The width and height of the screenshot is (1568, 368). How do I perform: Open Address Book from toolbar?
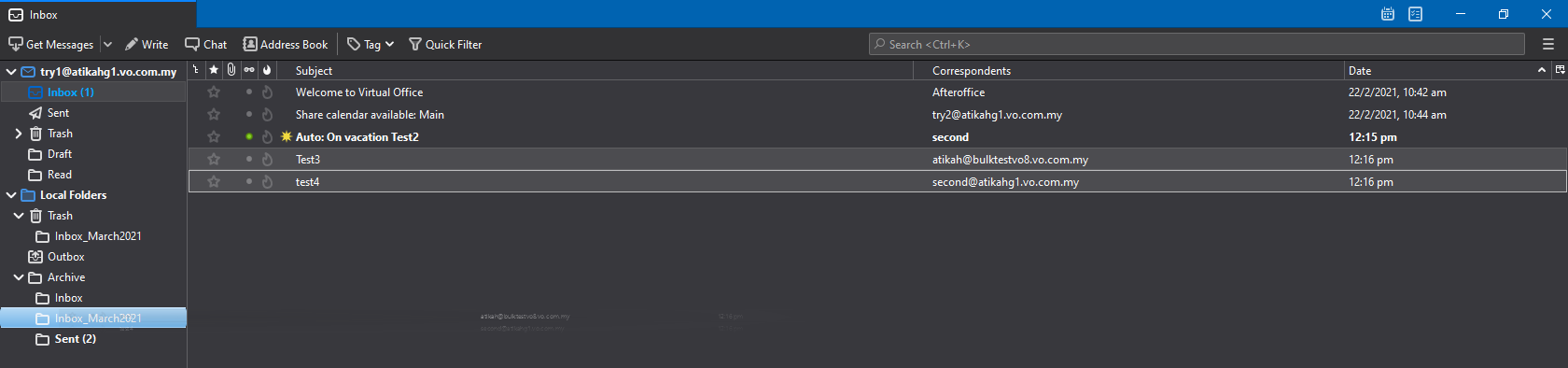click(x=286, y=44)
